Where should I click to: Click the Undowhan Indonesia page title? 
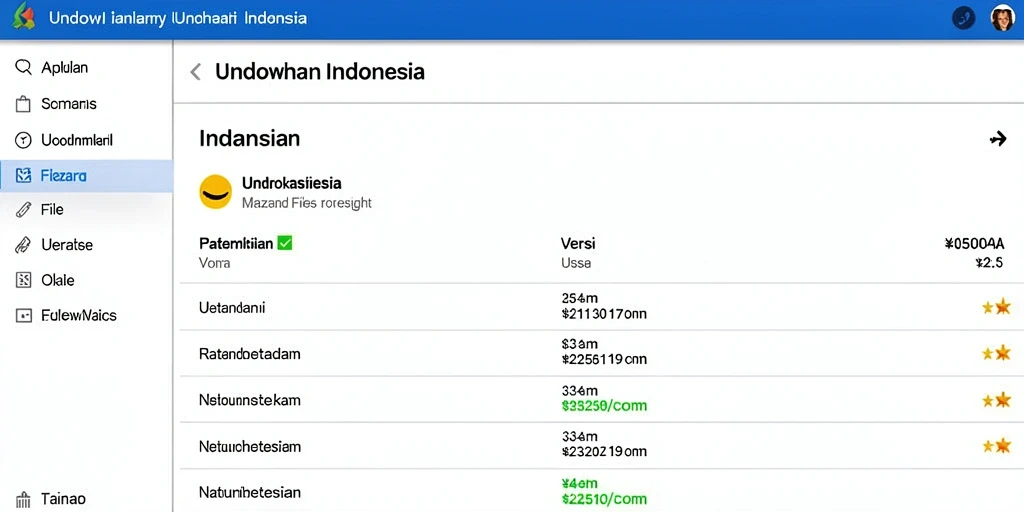click(320, 72)
